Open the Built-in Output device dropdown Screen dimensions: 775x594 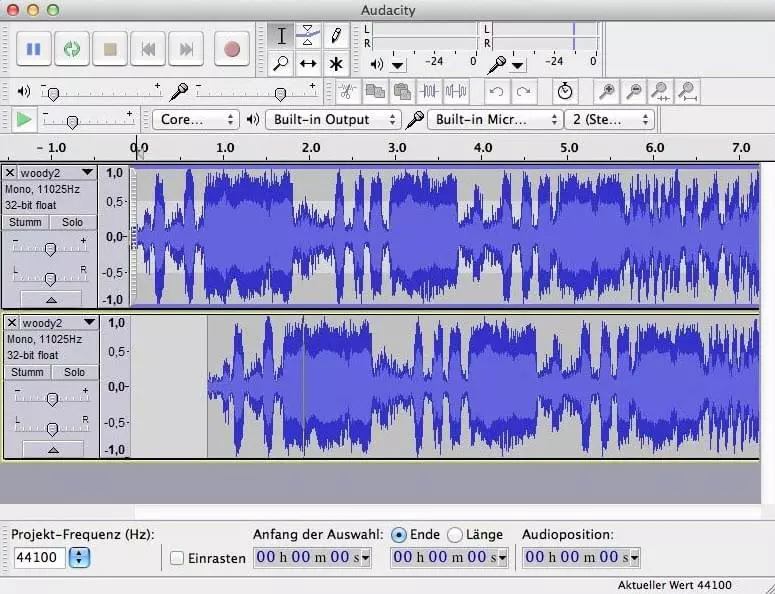click(x=333, y=120)
